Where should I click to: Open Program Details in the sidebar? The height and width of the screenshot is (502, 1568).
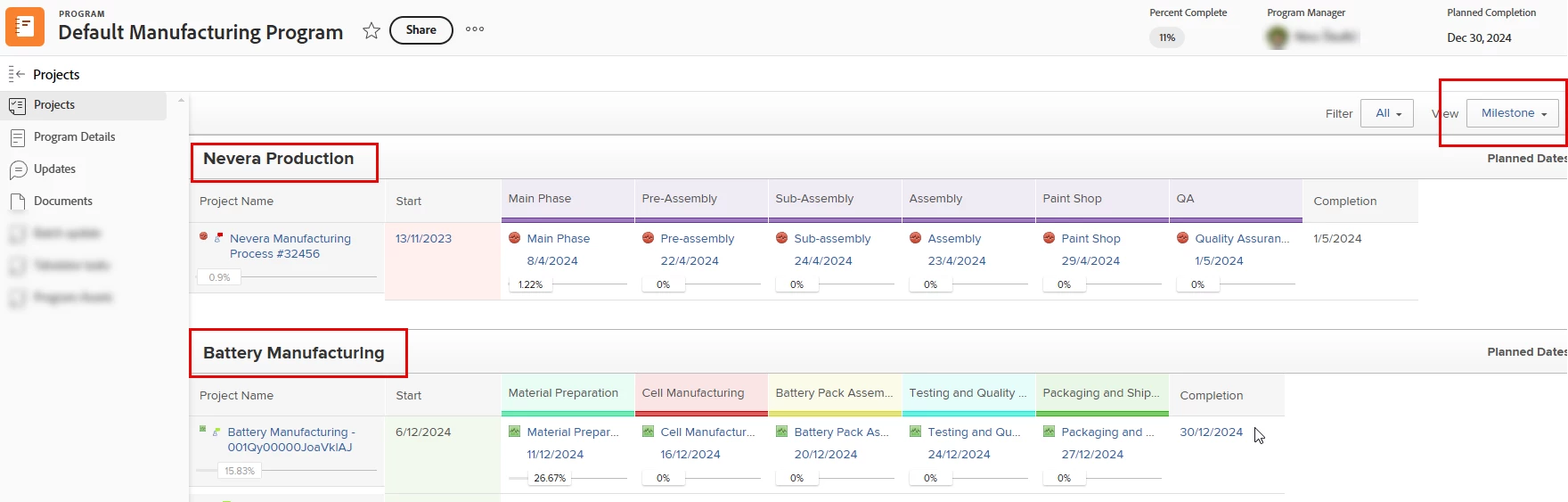coord(74,137)
